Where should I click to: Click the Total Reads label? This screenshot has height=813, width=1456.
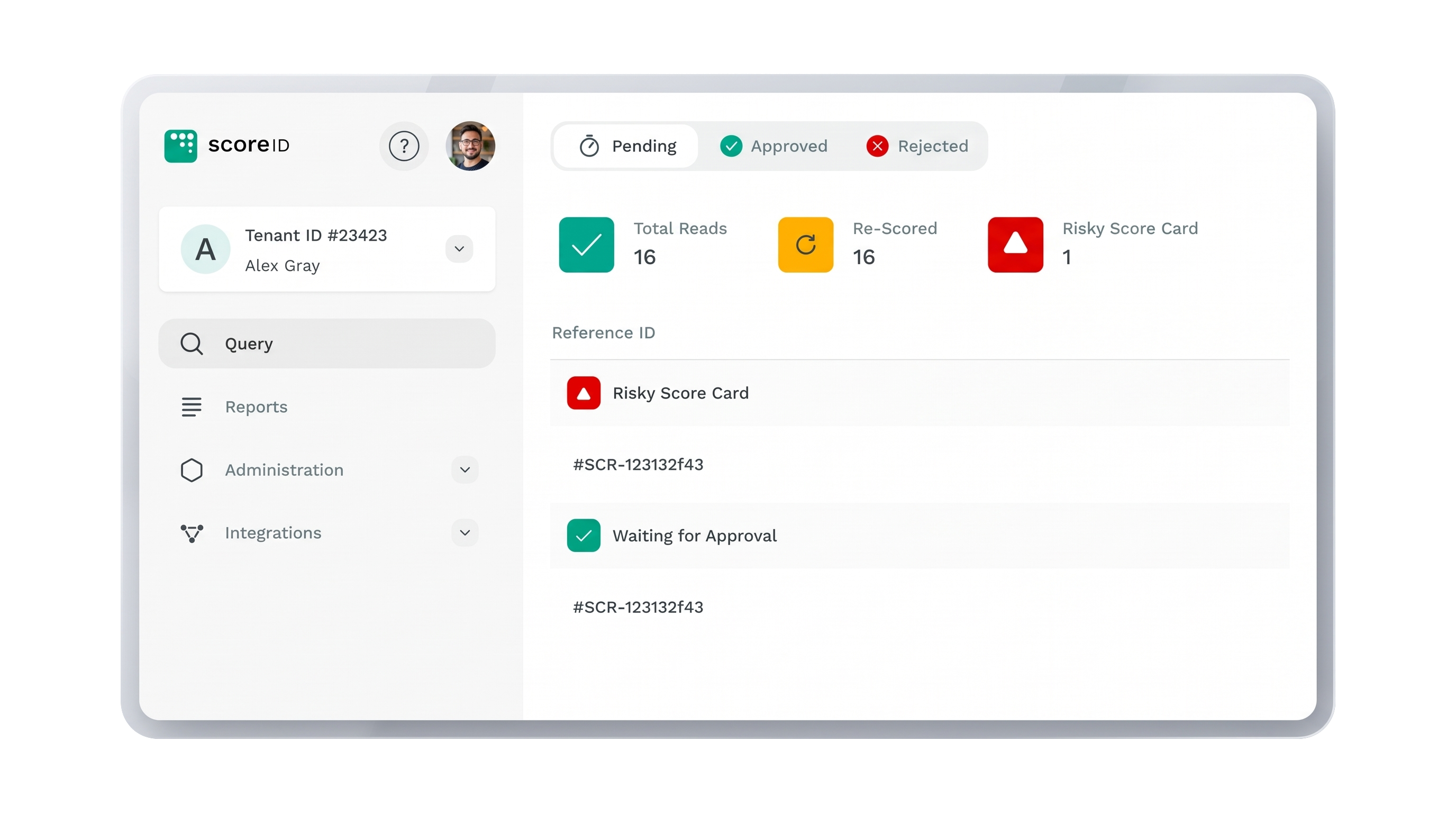[680, 229]
